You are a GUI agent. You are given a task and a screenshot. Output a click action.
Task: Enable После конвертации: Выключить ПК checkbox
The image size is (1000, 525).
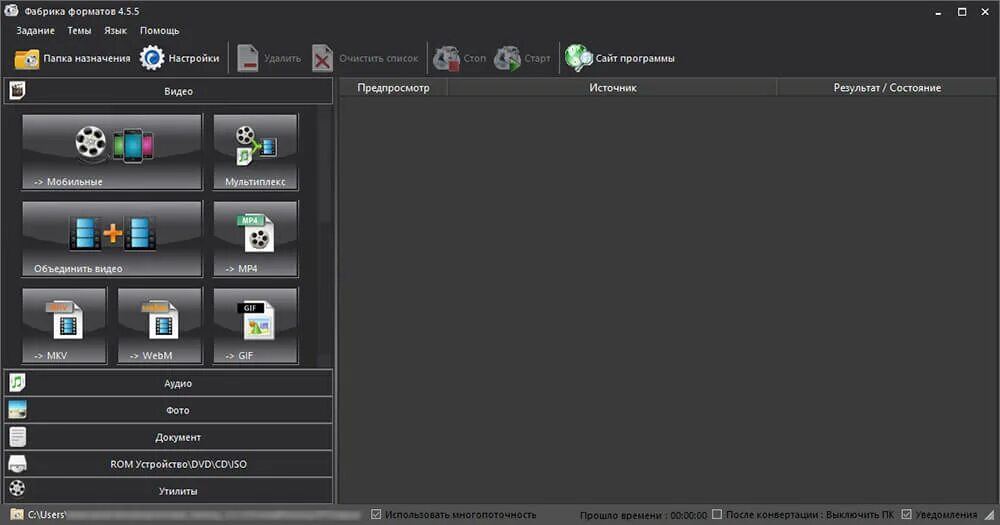click(x=717, y=514)
